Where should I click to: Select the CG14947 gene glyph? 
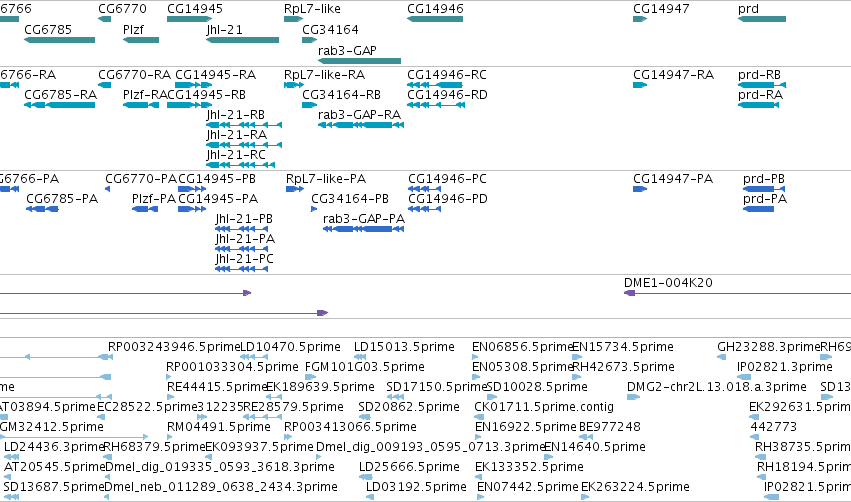pyautogui.click(x=640, y=19)
